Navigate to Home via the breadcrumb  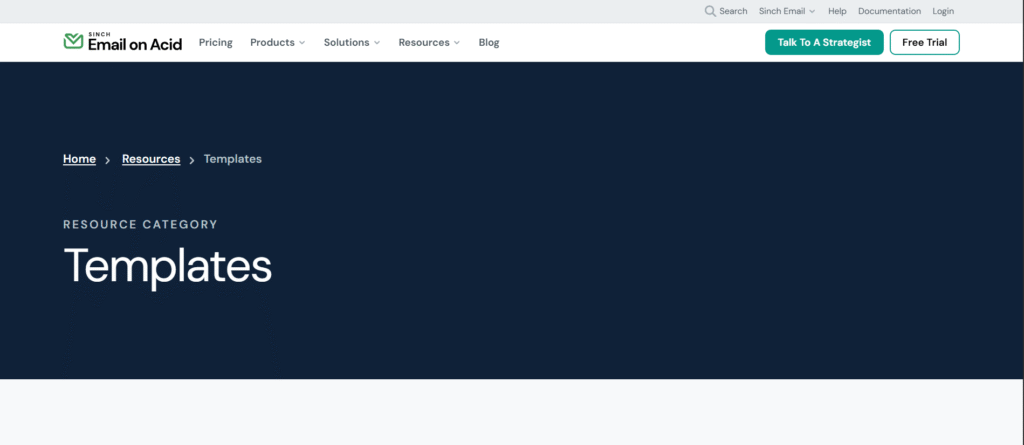click(x=79, y=159)
